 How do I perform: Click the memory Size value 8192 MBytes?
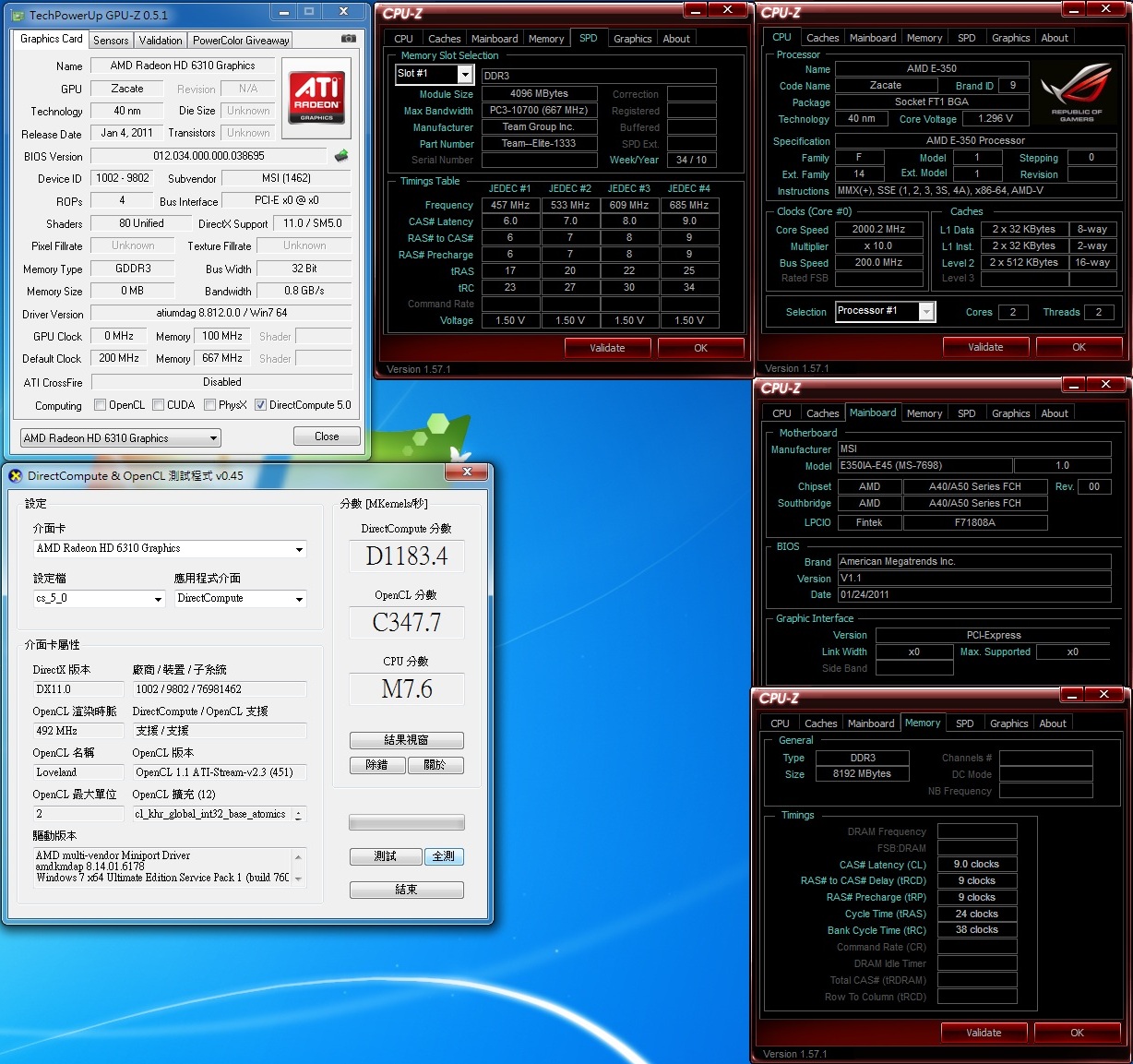[863, 774]
